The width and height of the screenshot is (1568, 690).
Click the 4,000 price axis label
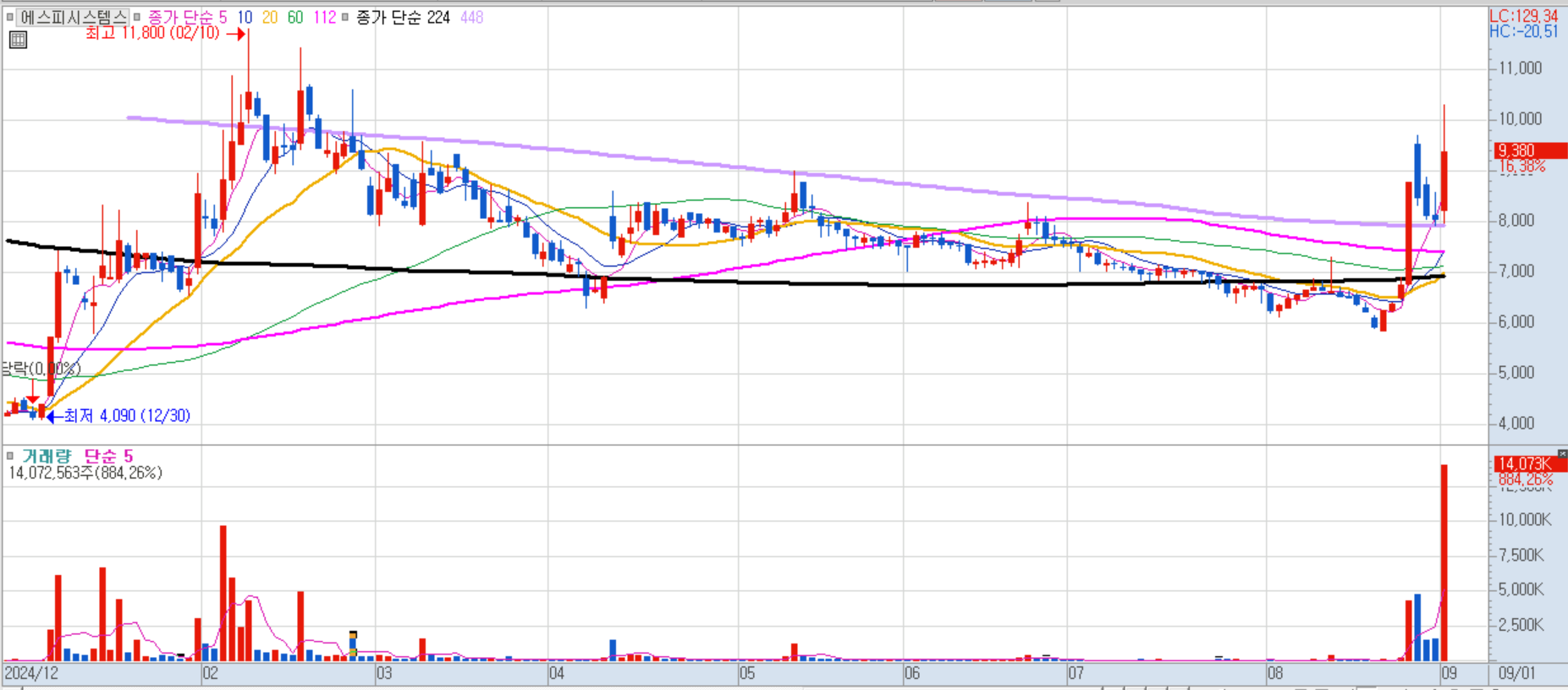click(1516, 424)
